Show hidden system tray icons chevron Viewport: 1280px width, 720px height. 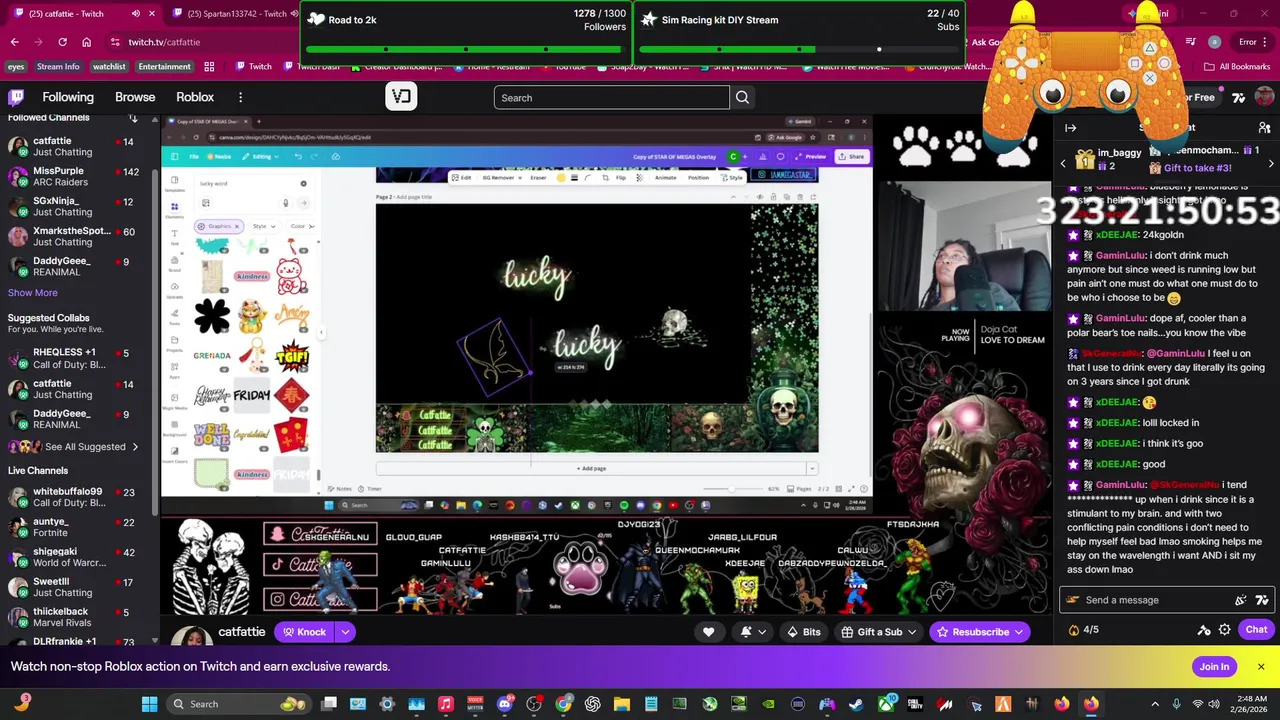pyautogui.click(x=1154, y=704)
